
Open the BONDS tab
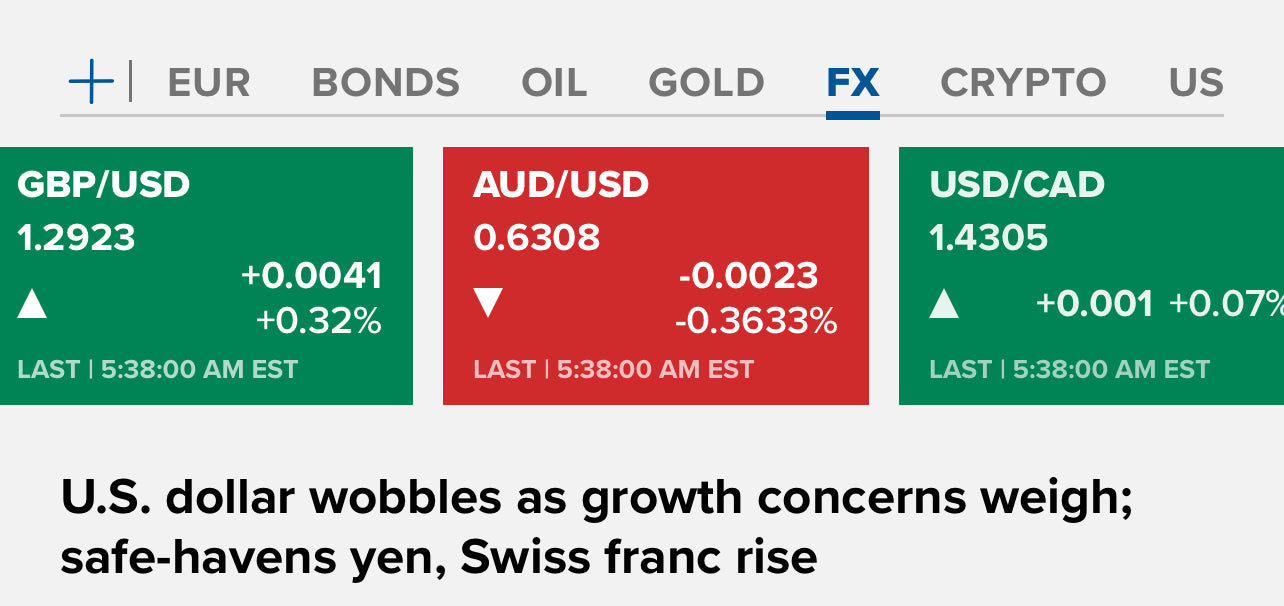386,83
